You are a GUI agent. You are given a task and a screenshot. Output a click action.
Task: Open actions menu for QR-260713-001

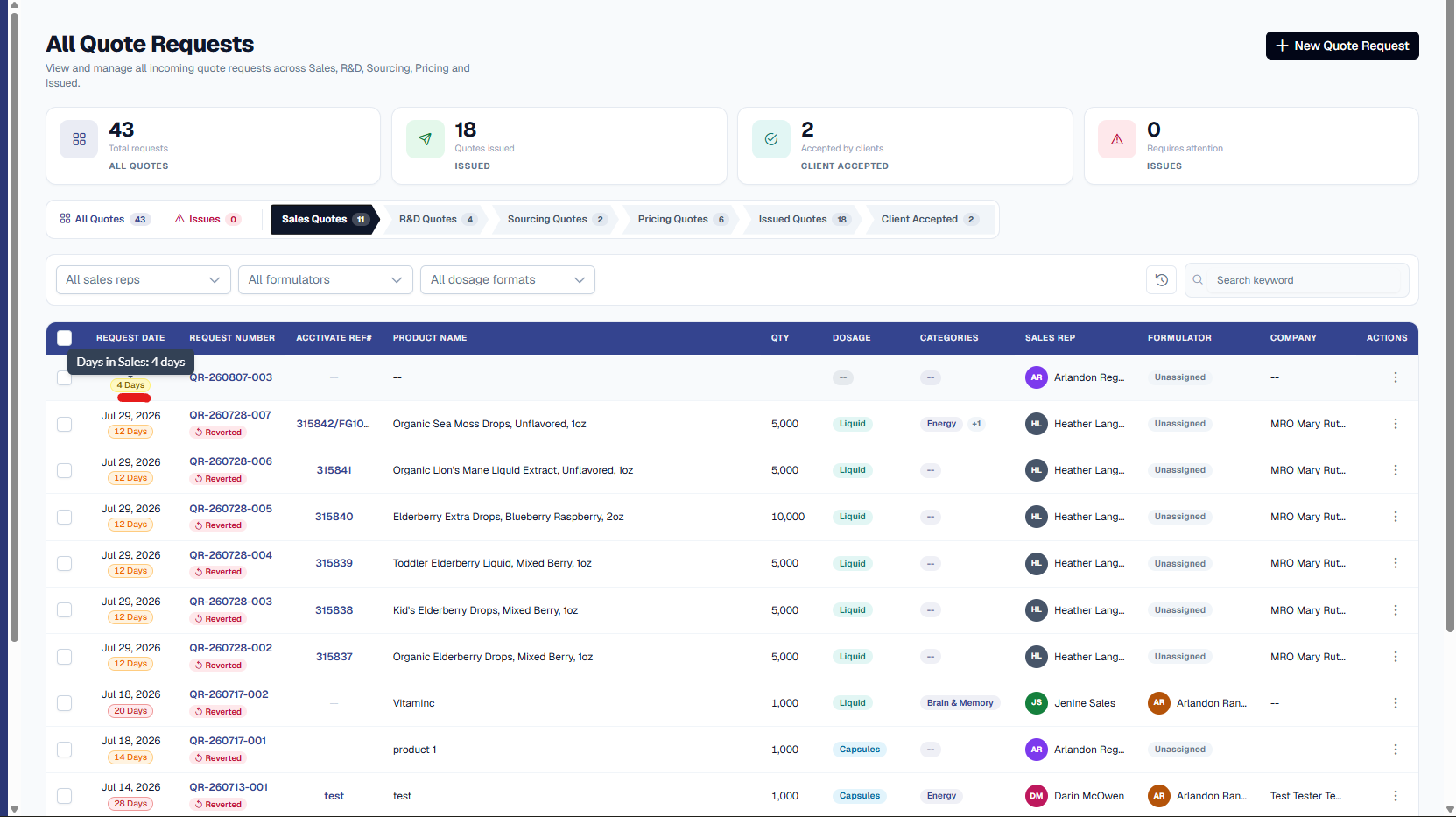tap(1396, 796)
